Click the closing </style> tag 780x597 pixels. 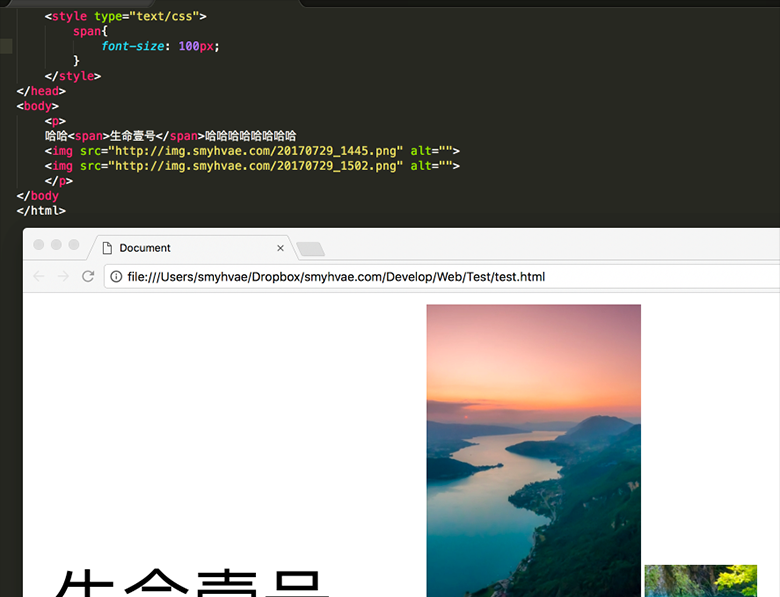[73, 76]
